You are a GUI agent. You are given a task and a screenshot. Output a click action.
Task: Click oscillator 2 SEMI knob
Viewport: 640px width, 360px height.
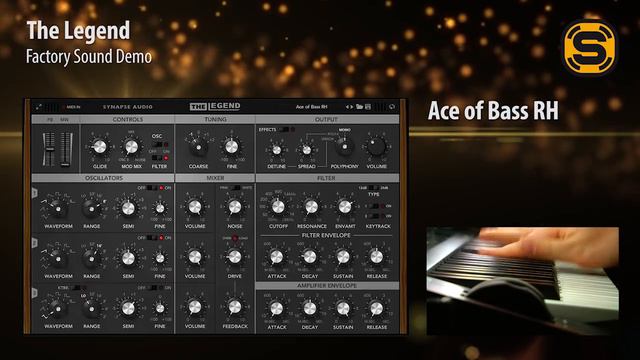(128, 258)
